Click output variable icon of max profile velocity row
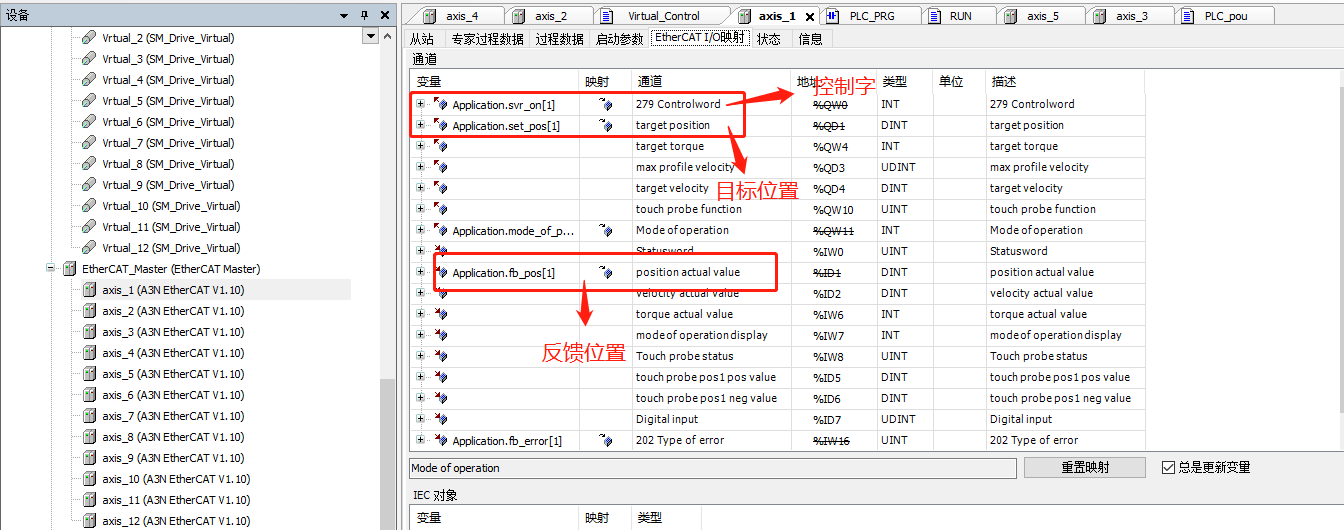 coord(440,167)
